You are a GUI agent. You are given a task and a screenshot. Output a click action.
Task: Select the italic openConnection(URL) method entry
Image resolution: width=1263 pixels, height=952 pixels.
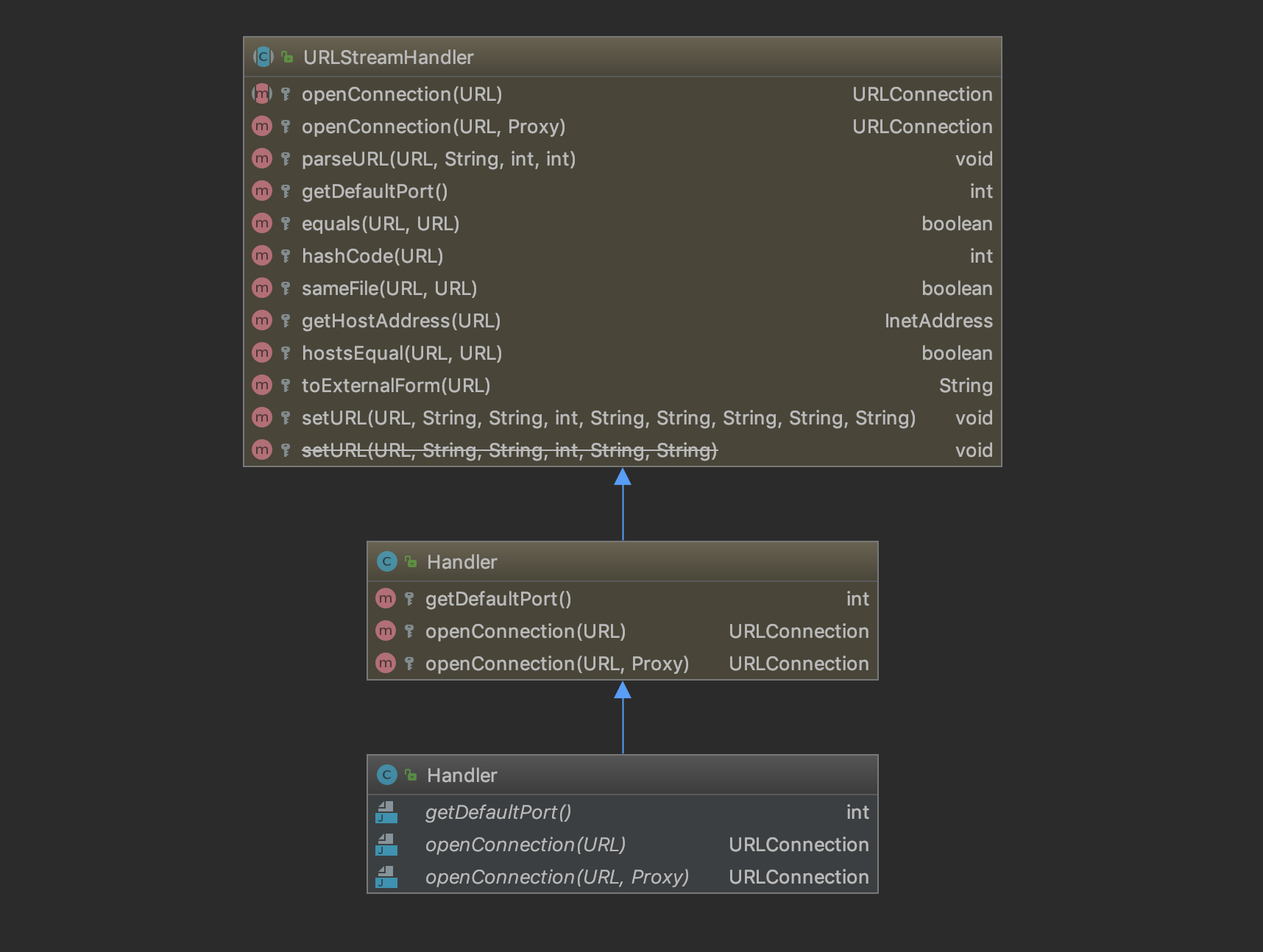526,845
